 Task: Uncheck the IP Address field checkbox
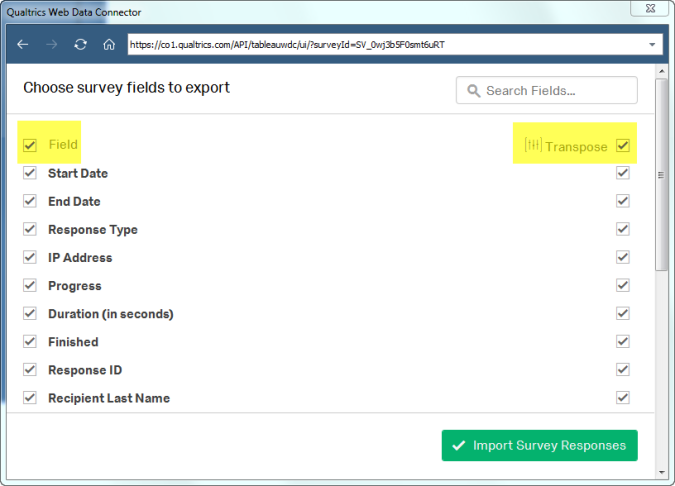pos(30,257)
